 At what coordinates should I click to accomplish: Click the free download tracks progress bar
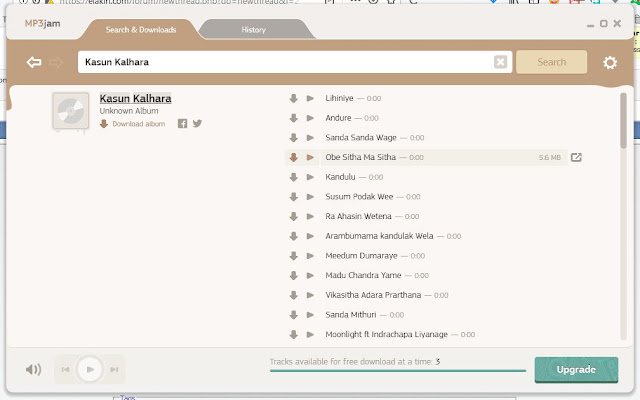pyautogui.click(x=398, y=371)
